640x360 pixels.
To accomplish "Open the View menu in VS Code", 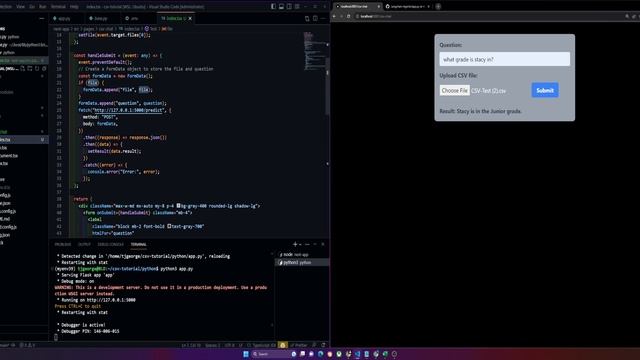I will (x=20, y=7).
